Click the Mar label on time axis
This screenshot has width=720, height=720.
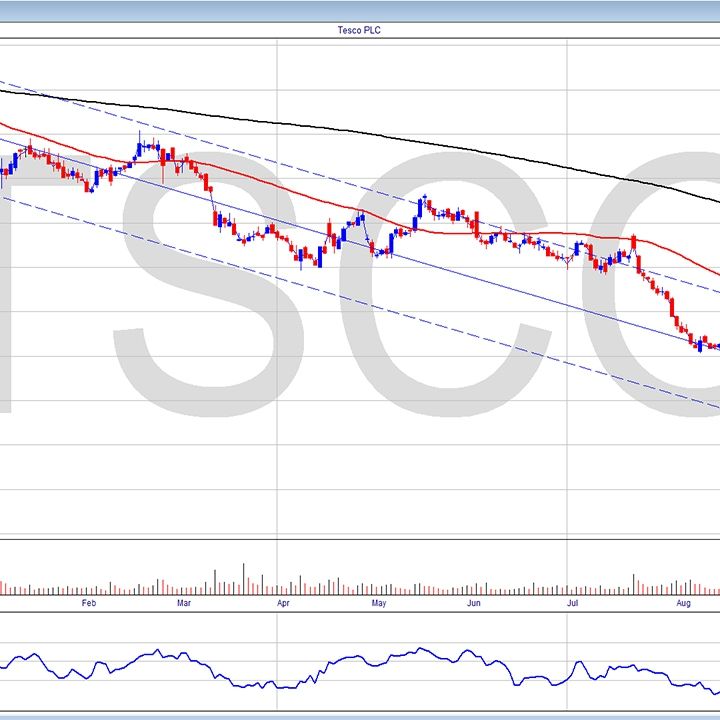pyautogui.click(x=184, y=604)
